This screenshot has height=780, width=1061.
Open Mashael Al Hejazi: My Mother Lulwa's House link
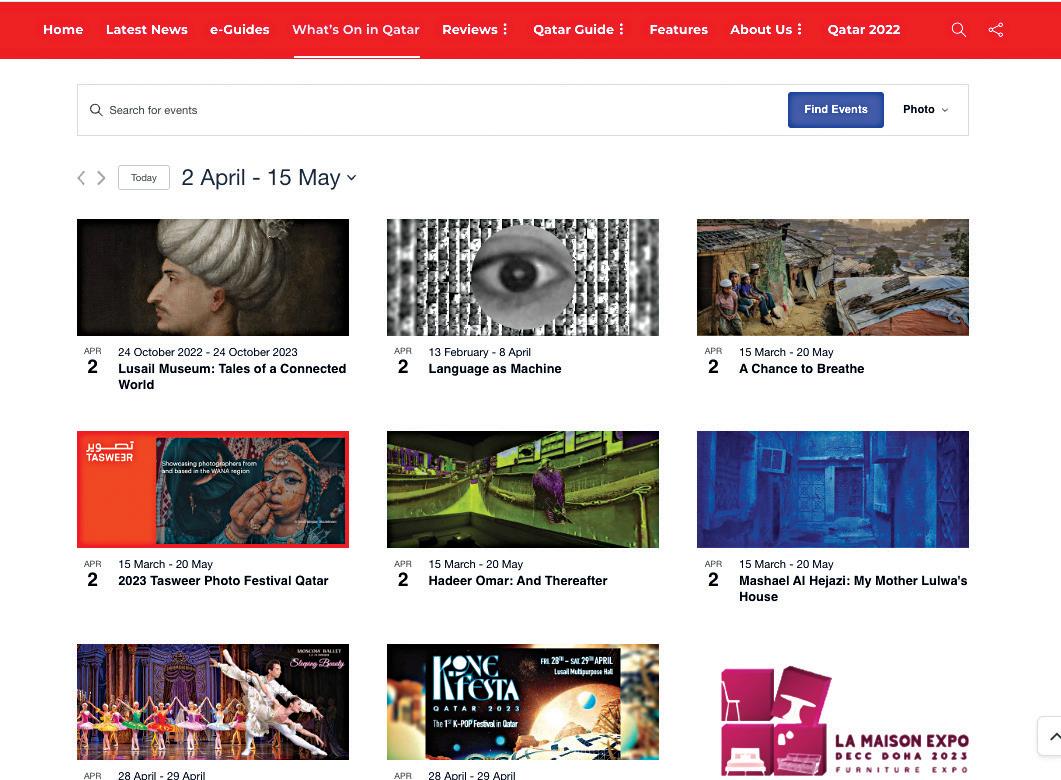pos(853,589)
